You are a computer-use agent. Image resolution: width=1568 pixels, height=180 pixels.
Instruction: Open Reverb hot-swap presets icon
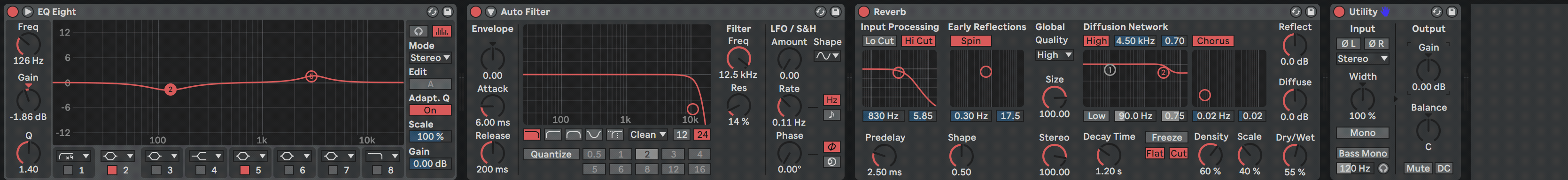click(x=1296, y=12)
